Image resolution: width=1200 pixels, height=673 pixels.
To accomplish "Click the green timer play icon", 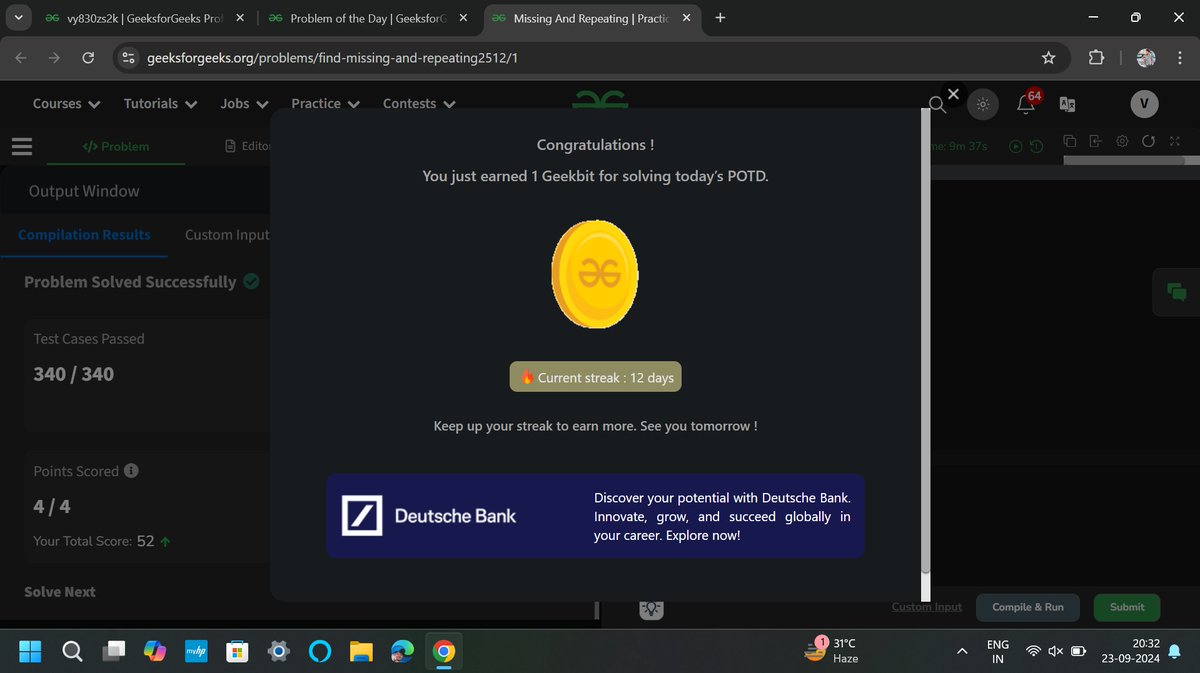I will point(1016,146).
